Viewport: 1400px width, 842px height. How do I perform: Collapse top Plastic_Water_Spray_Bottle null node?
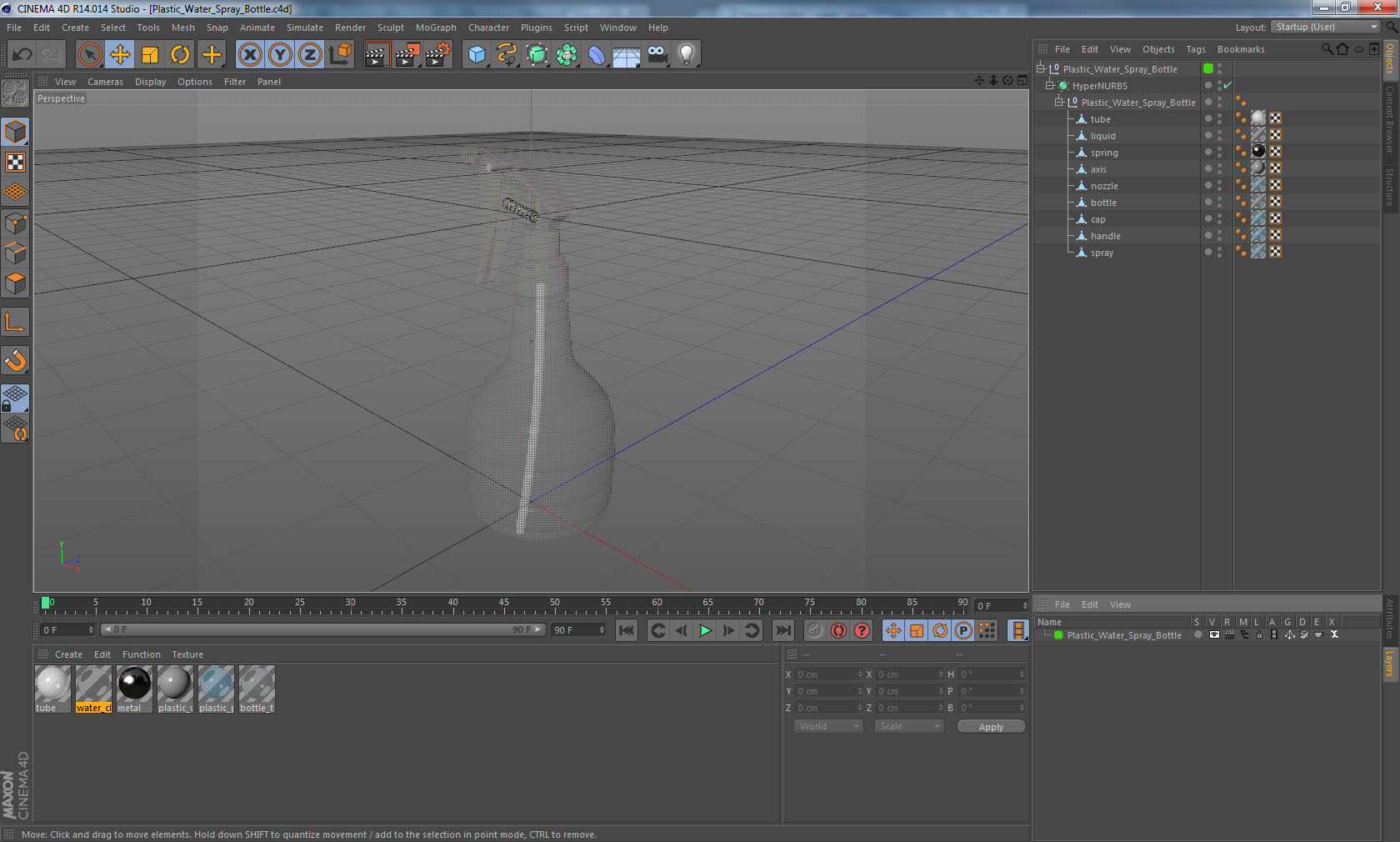tap(1041, 68)
